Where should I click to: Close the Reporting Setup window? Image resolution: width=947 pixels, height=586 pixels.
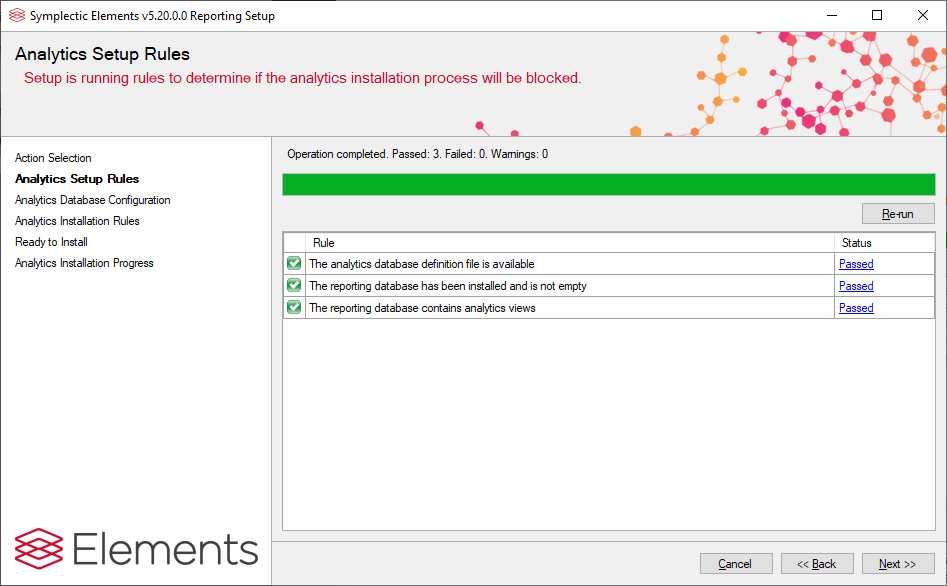tap(923, 15)
